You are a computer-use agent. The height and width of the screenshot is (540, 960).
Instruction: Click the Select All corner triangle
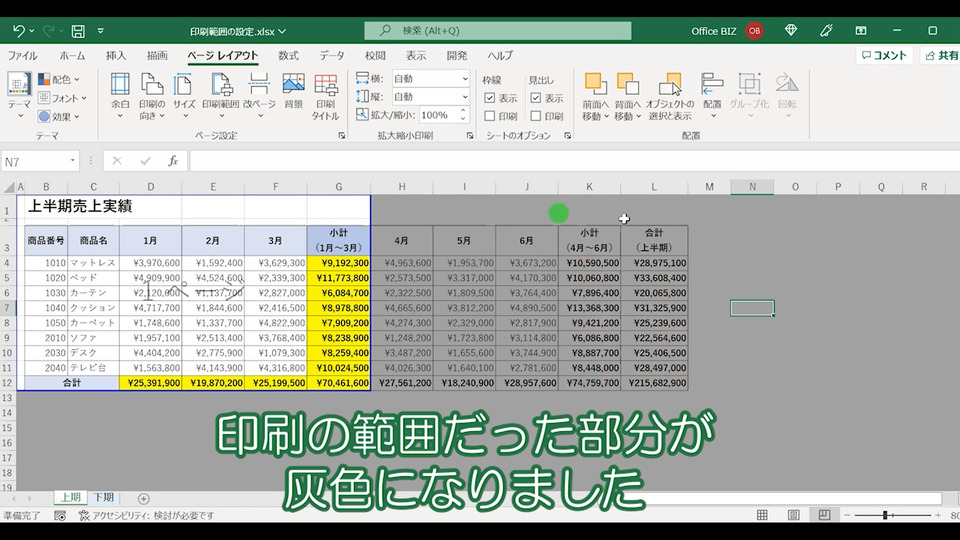[x=9, y=187]
